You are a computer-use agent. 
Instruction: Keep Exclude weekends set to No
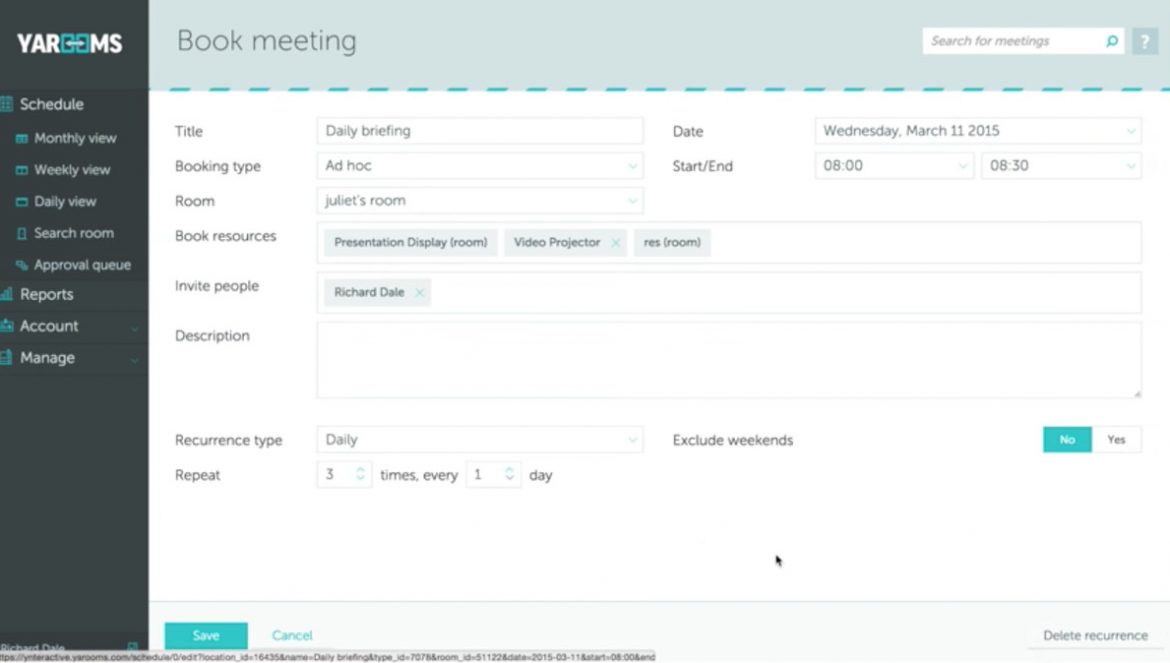point(1067,439)
